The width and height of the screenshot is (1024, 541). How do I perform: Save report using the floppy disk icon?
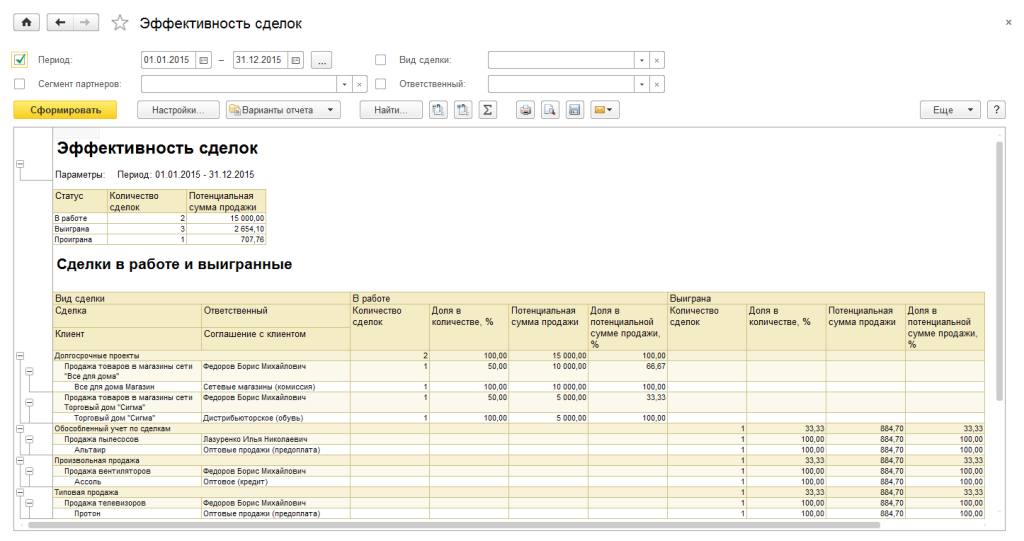(574, 110)
